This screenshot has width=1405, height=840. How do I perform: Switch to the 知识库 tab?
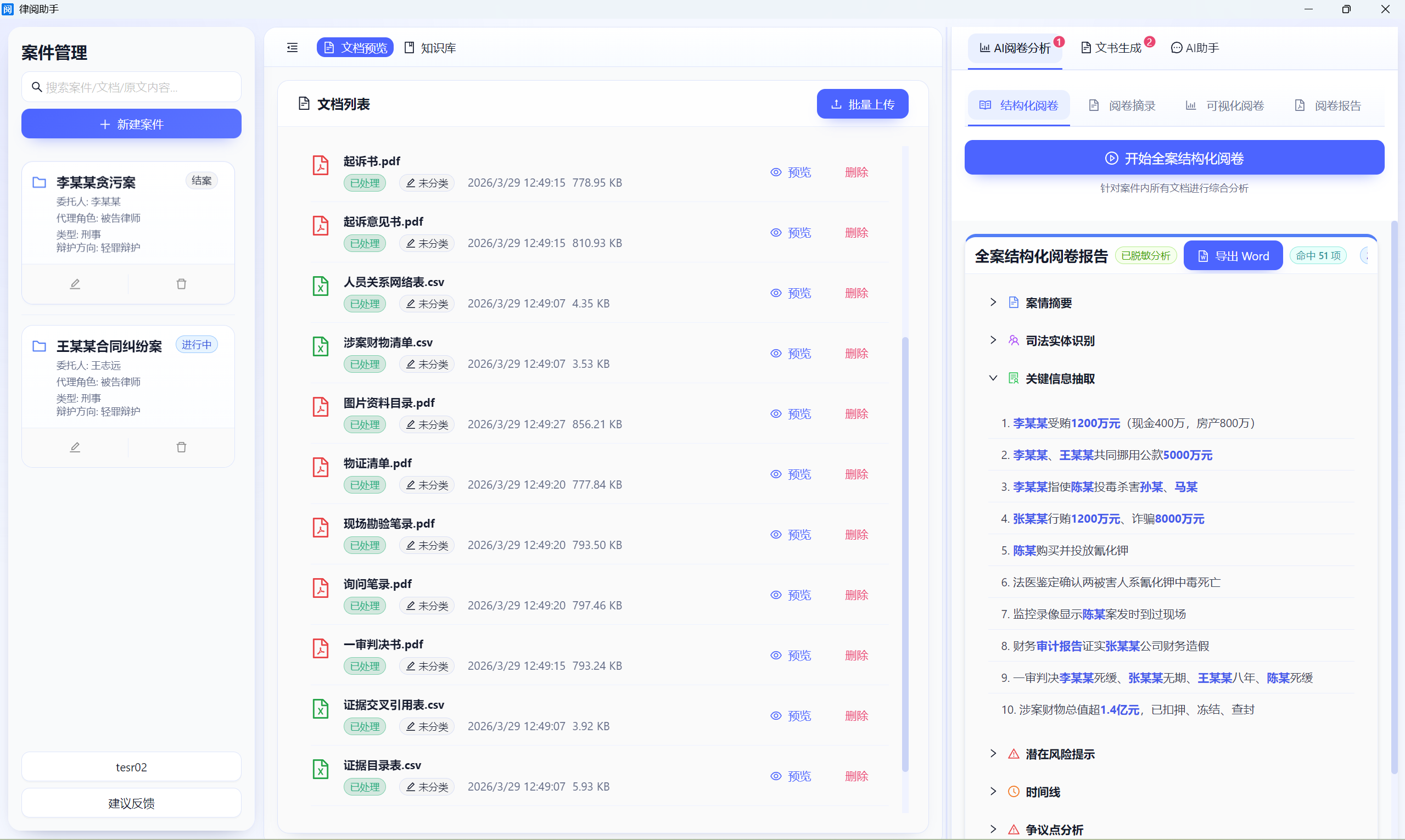[430, 48]
